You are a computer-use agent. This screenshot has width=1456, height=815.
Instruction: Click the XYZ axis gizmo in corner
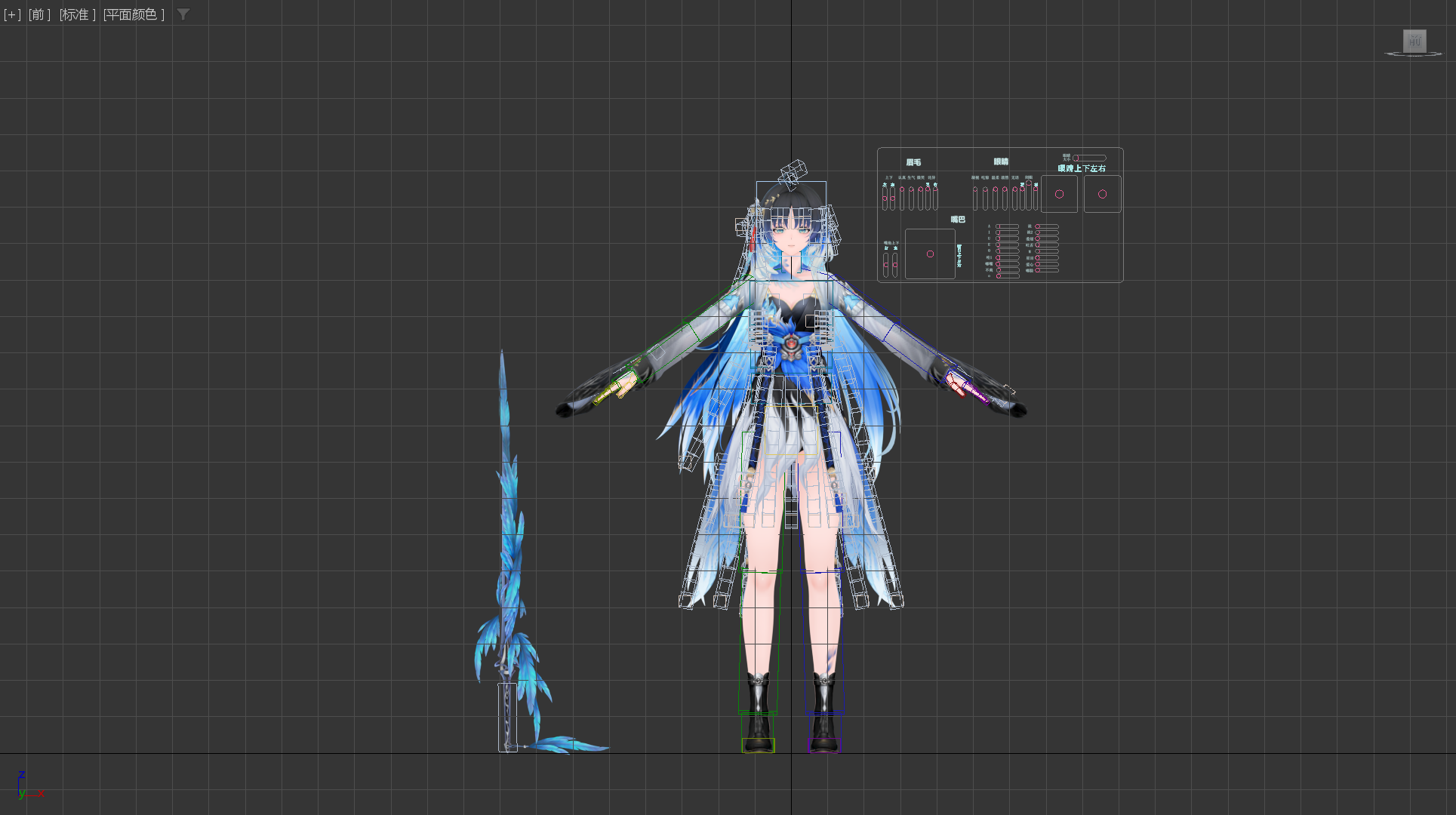pyautogui.click(x=29, y=786)
